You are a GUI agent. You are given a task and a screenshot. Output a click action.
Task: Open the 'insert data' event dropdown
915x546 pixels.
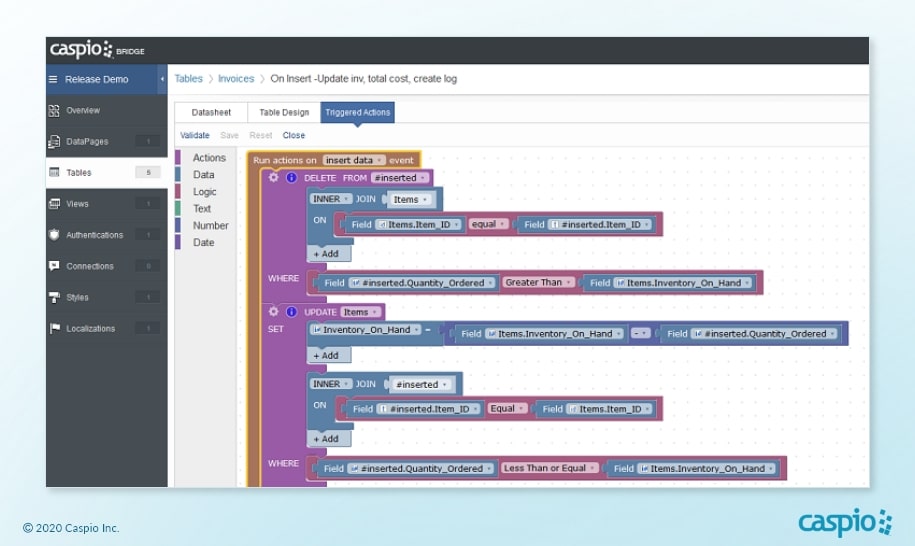[355, 160]
